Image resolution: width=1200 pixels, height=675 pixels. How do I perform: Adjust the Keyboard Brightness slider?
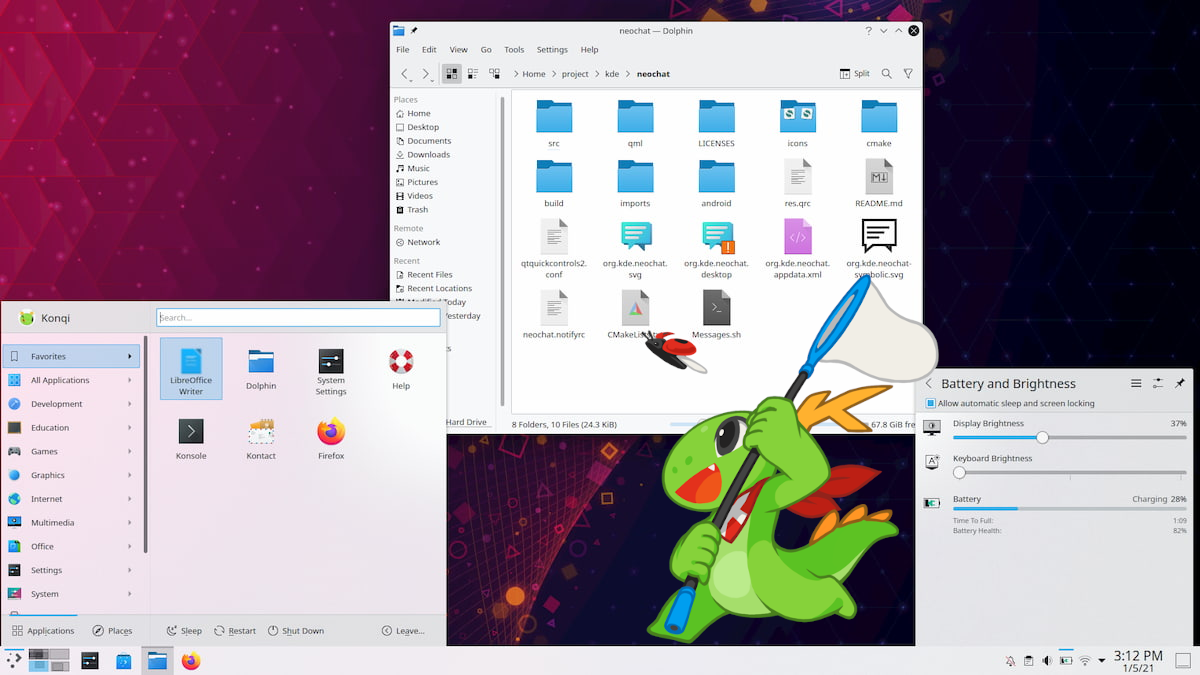[1070, 472]
